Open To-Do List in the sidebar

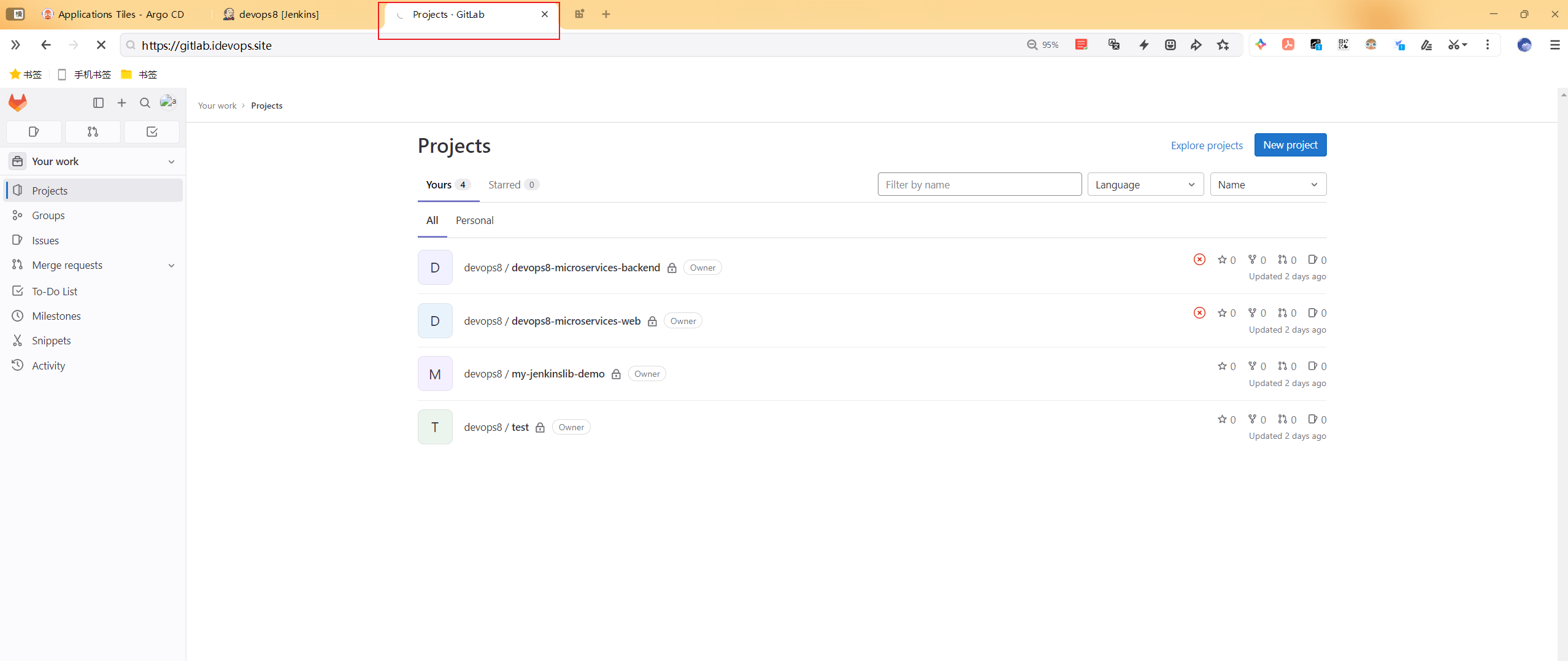93,292
